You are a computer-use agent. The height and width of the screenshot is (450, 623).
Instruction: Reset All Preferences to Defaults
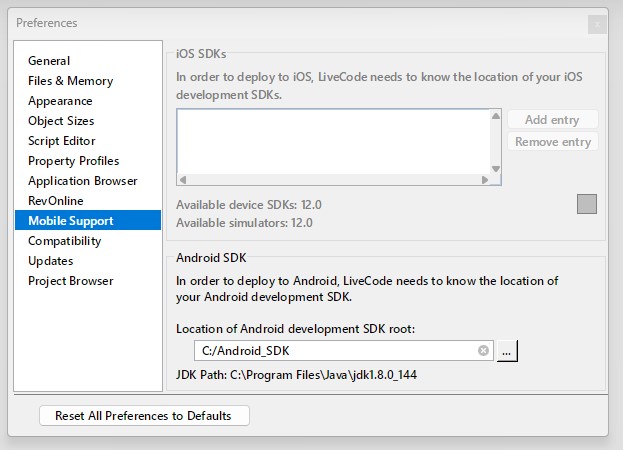point(143,416)
